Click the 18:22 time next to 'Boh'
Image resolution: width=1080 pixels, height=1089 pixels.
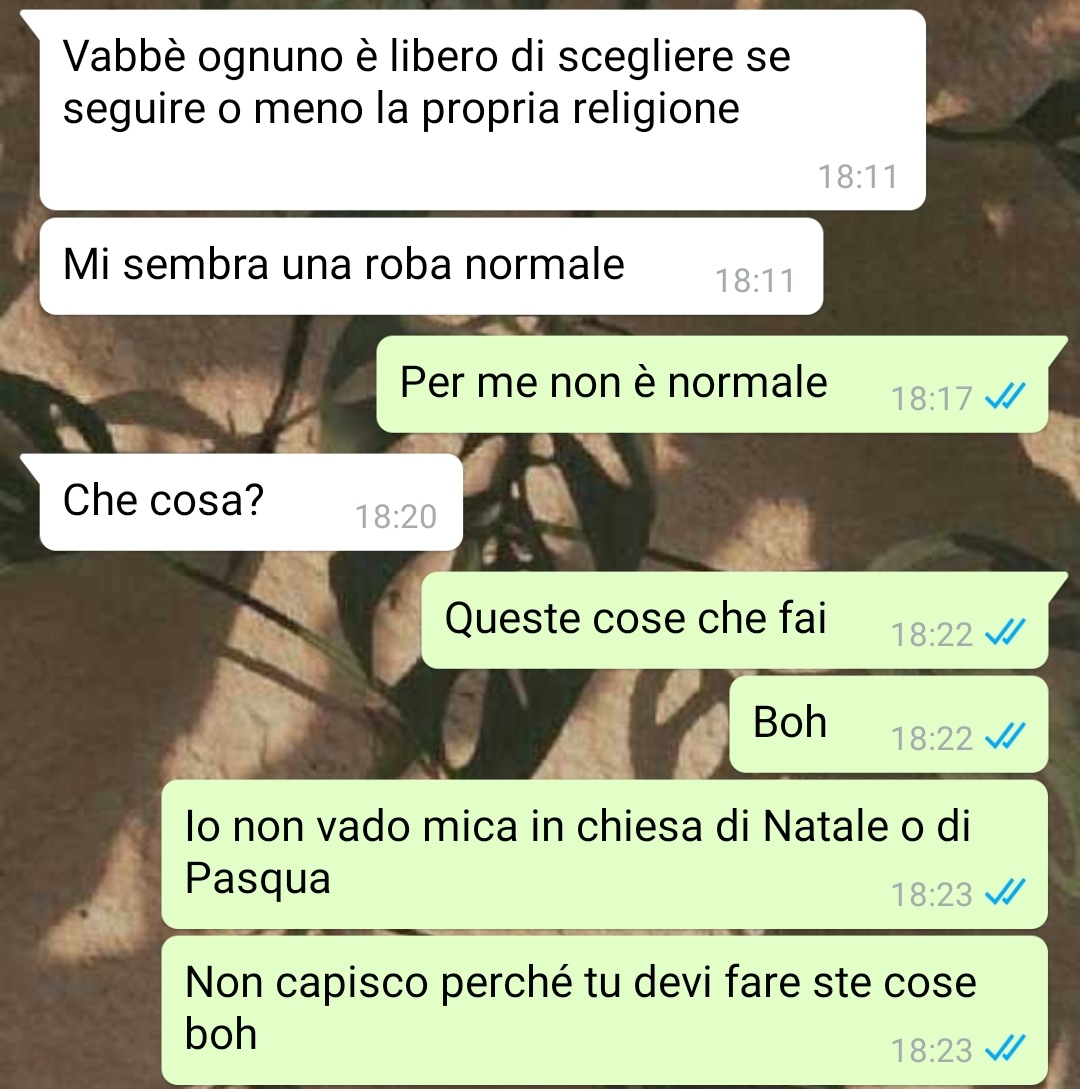click(931, 738)
